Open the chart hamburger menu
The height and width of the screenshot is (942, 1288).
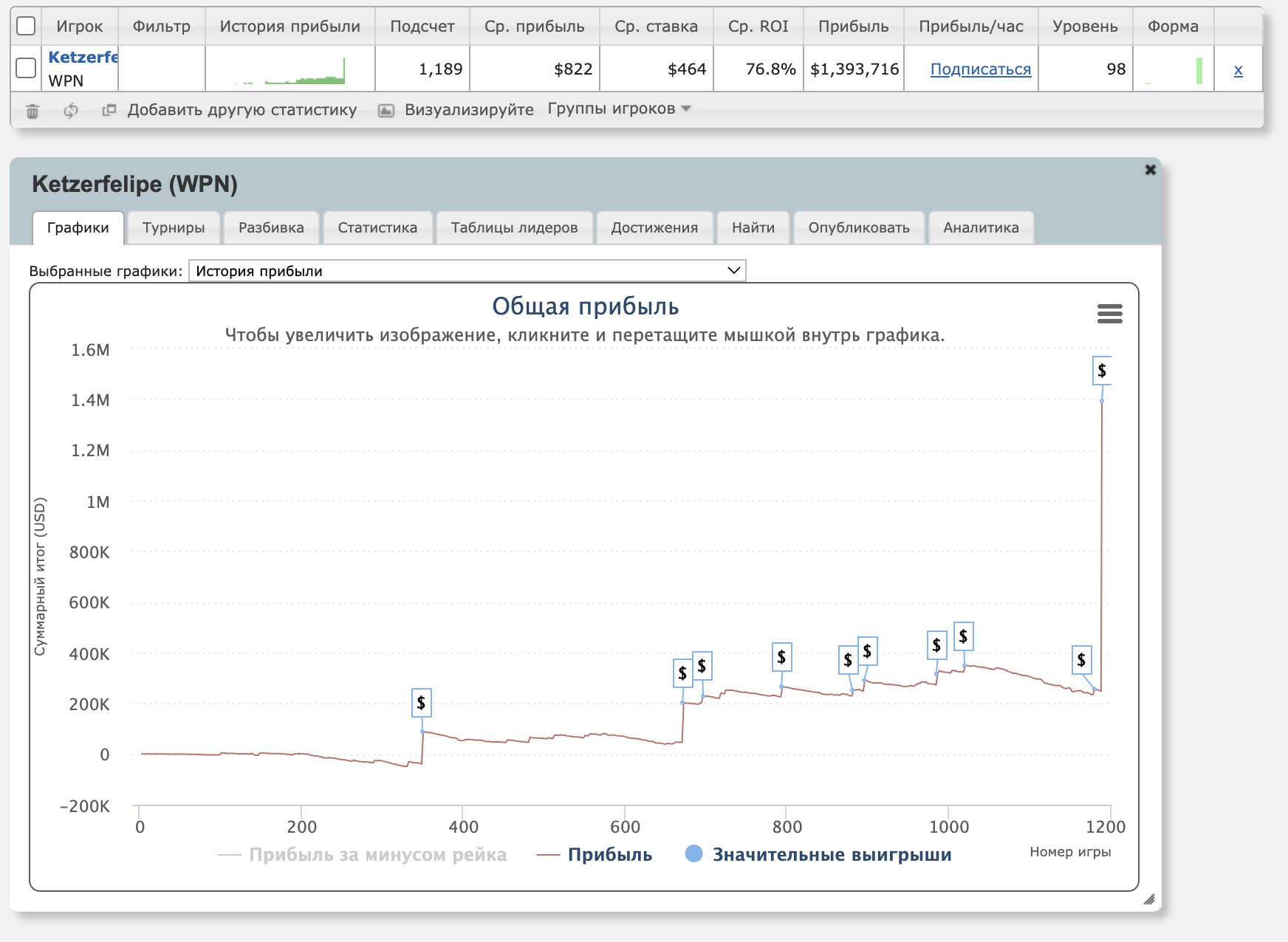click(1109, 314)
